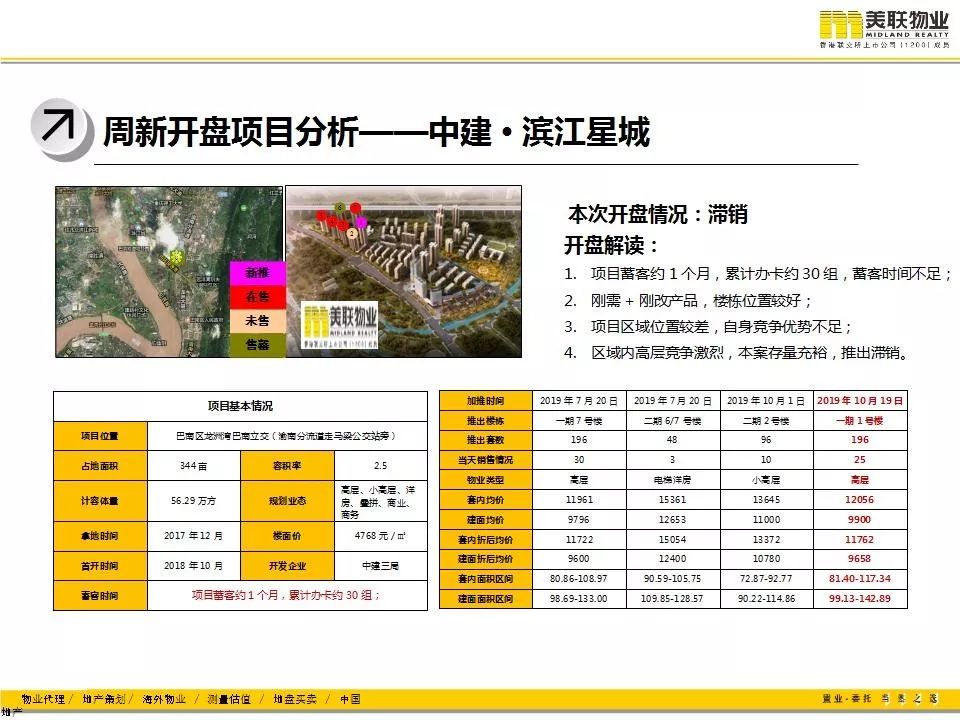Click the red 项目蓄客约1个月 table text
Image resolution: width=960 pixels, height=720 pixels.
click(x=286, y=595)
